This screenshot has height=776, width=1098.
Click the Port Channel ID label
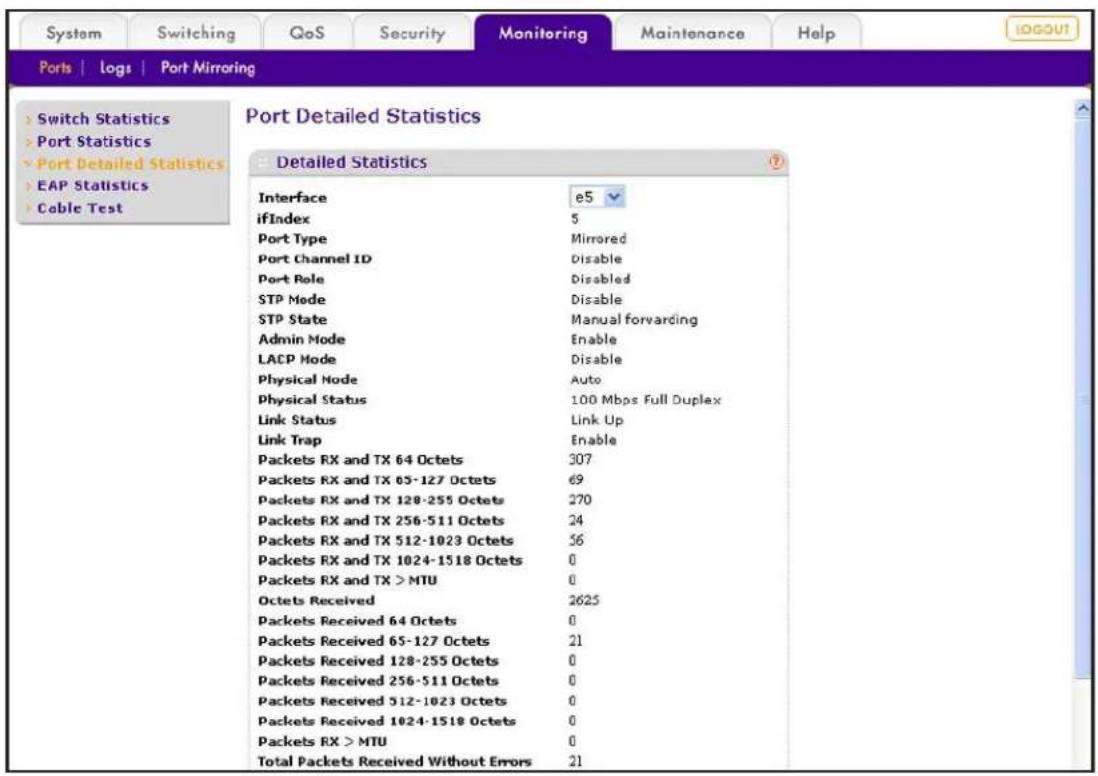[314, 258]
